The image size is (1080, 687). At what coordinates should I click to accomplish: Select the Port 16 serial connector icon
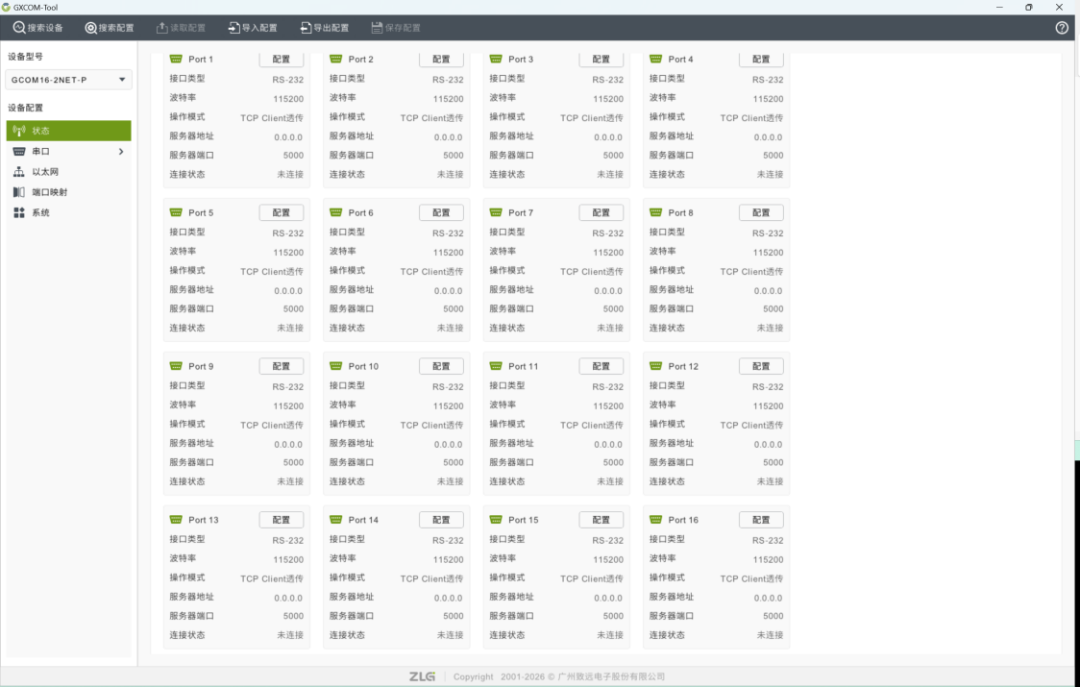(655, 520)
